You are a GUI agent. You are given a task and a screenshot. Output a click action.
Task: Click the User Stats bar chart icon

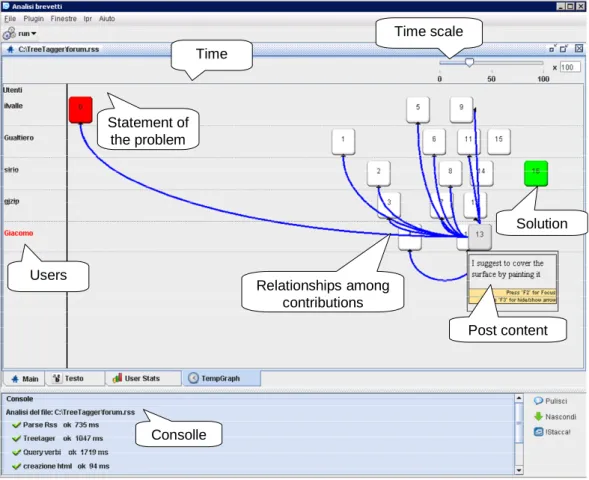pos(117,378)
